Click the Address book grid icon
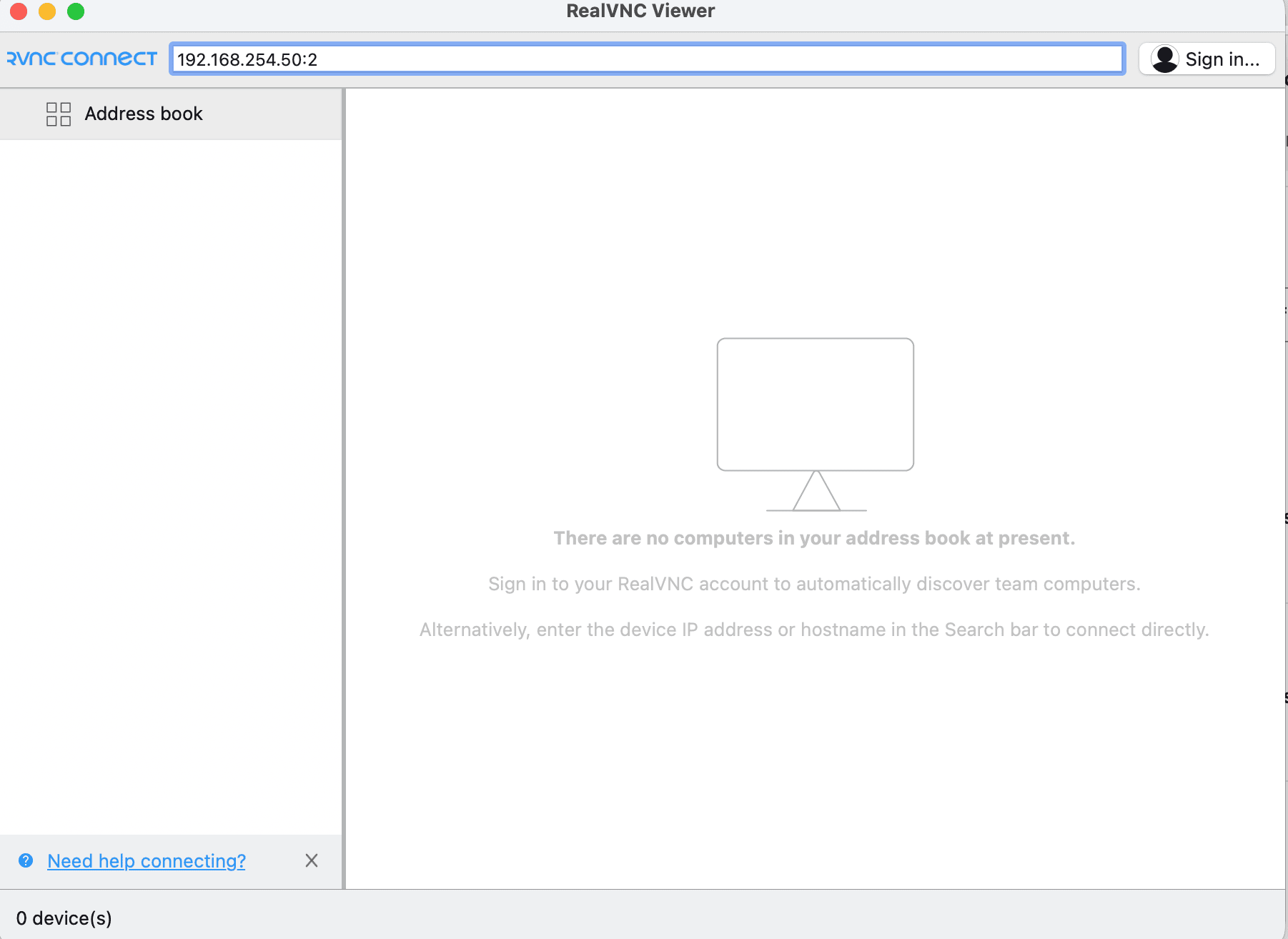 59,114
